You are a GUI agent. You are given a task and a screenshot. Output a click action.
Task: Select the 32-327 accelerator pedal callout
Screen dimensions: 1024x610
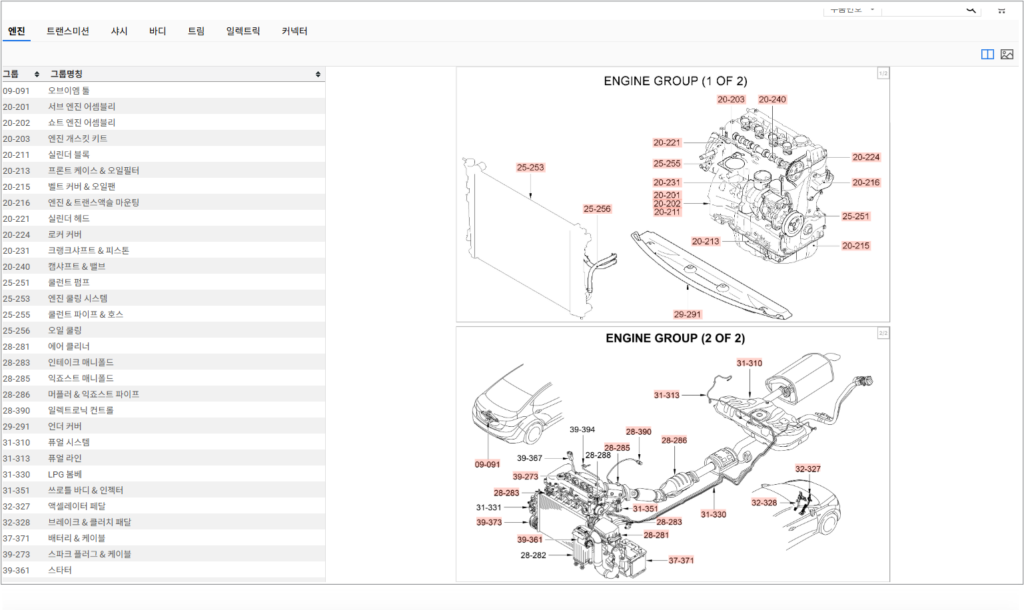pos(807,468)
